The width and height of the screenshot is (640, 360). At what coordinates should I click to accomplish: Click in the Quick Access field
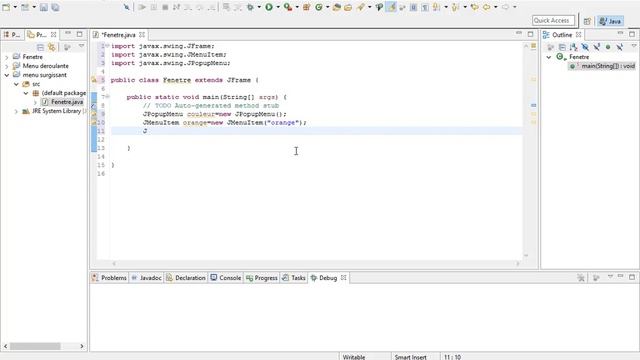[553, 20]
